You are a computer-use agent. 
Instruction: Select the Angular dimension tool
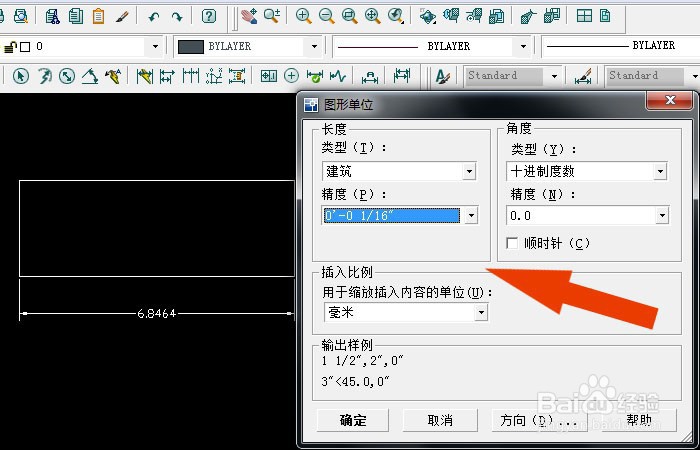90,76
